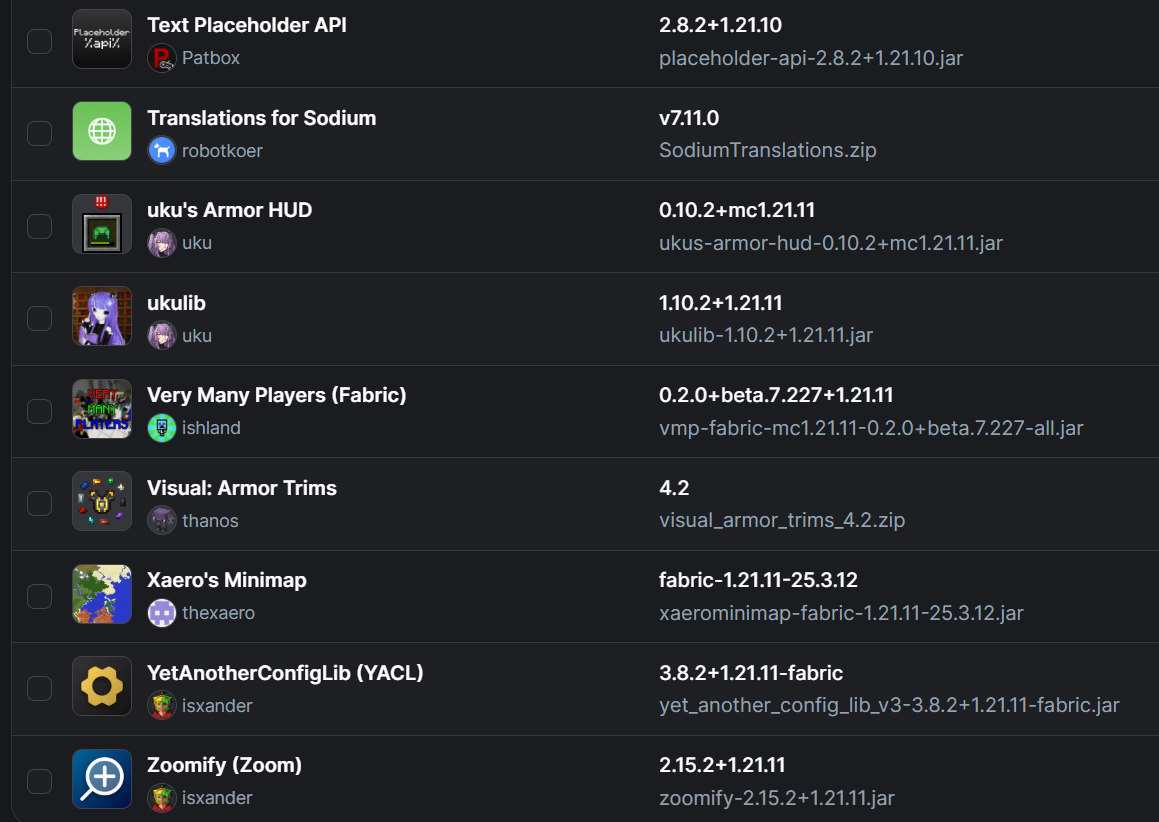Click the yellow YetAnotherConfigLib gear icon
The width and height of the screenshot is (1159, 822).
coord(102,687)
